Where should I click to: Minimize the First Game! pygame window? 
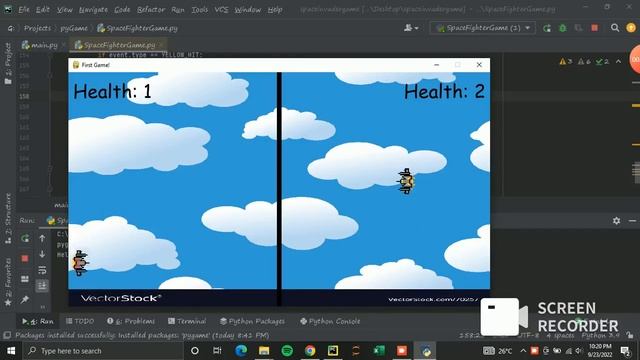point(436,65)
